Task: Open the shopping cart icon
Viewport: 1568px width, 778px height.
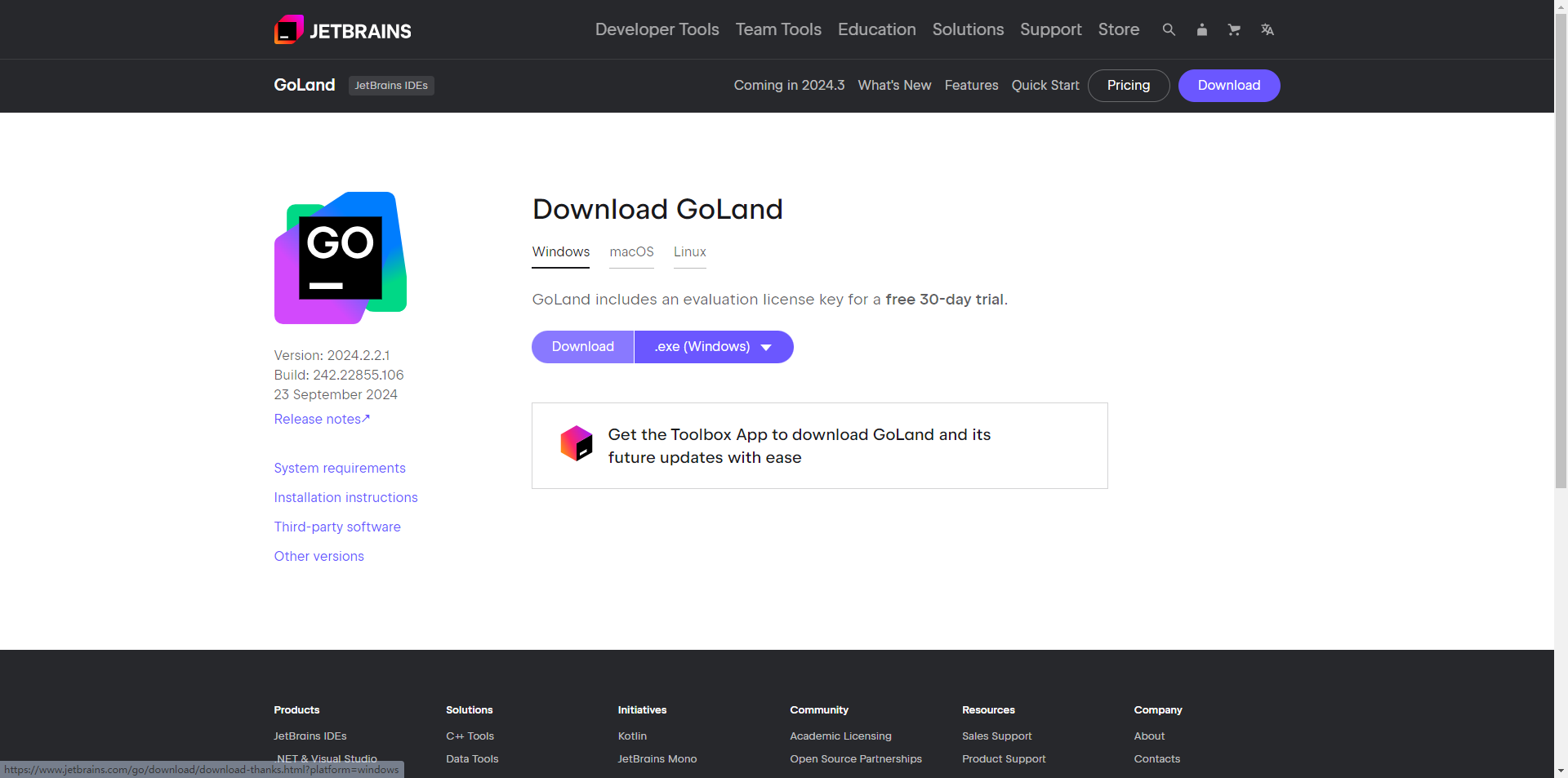Action: [x=1234, y=29]
